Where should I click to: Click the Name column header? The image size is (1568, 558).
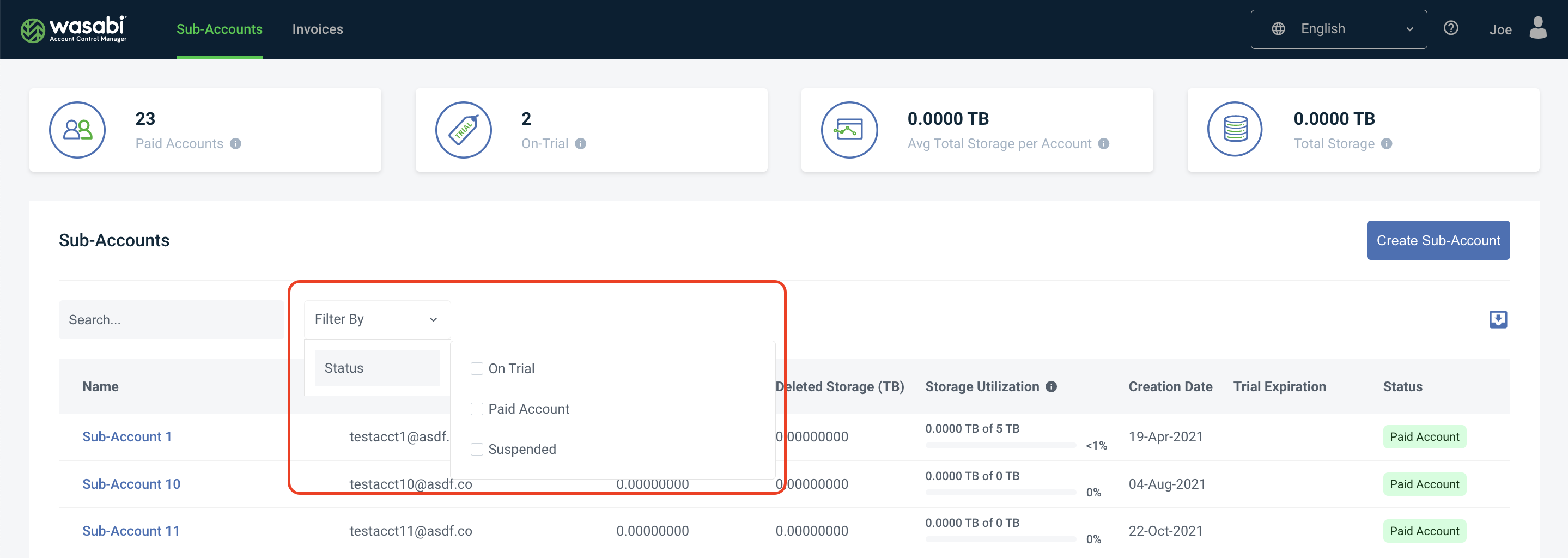tap(100, 386)
